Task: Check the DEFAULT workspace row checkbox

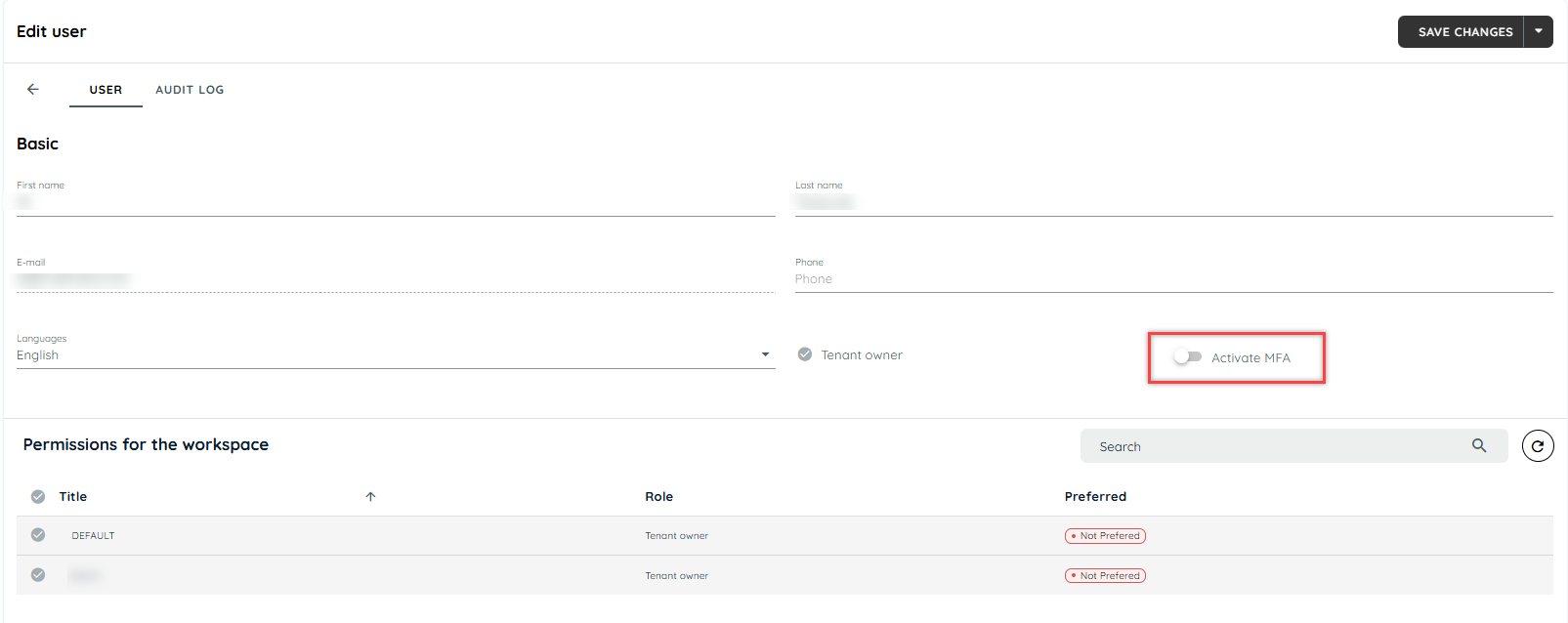Action: 38,534
